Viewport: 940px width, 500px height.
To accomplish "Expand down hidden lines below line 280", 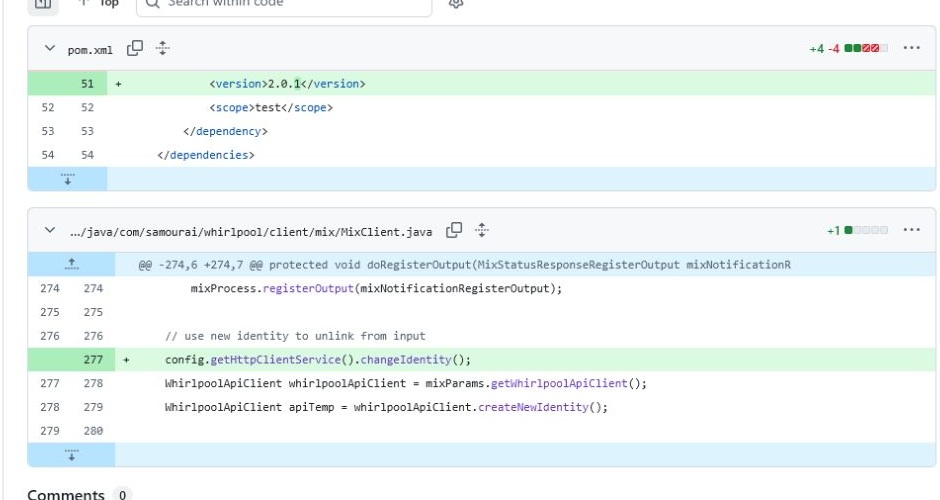I will [71, 455].
